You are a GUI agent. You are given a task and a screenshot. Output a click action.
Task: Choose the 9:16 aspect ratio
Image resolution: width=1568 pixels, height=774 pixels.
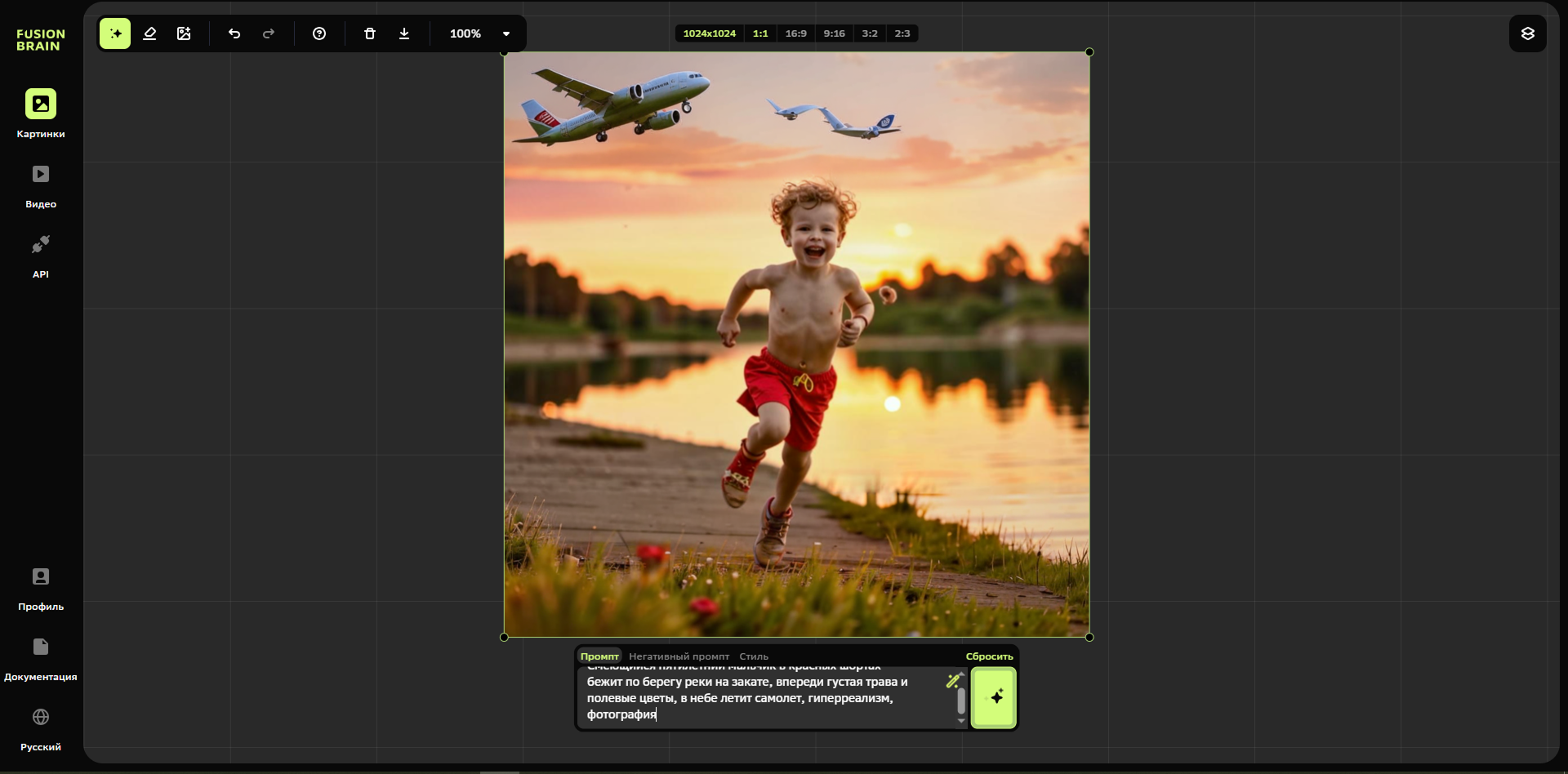tap(834, 33)
